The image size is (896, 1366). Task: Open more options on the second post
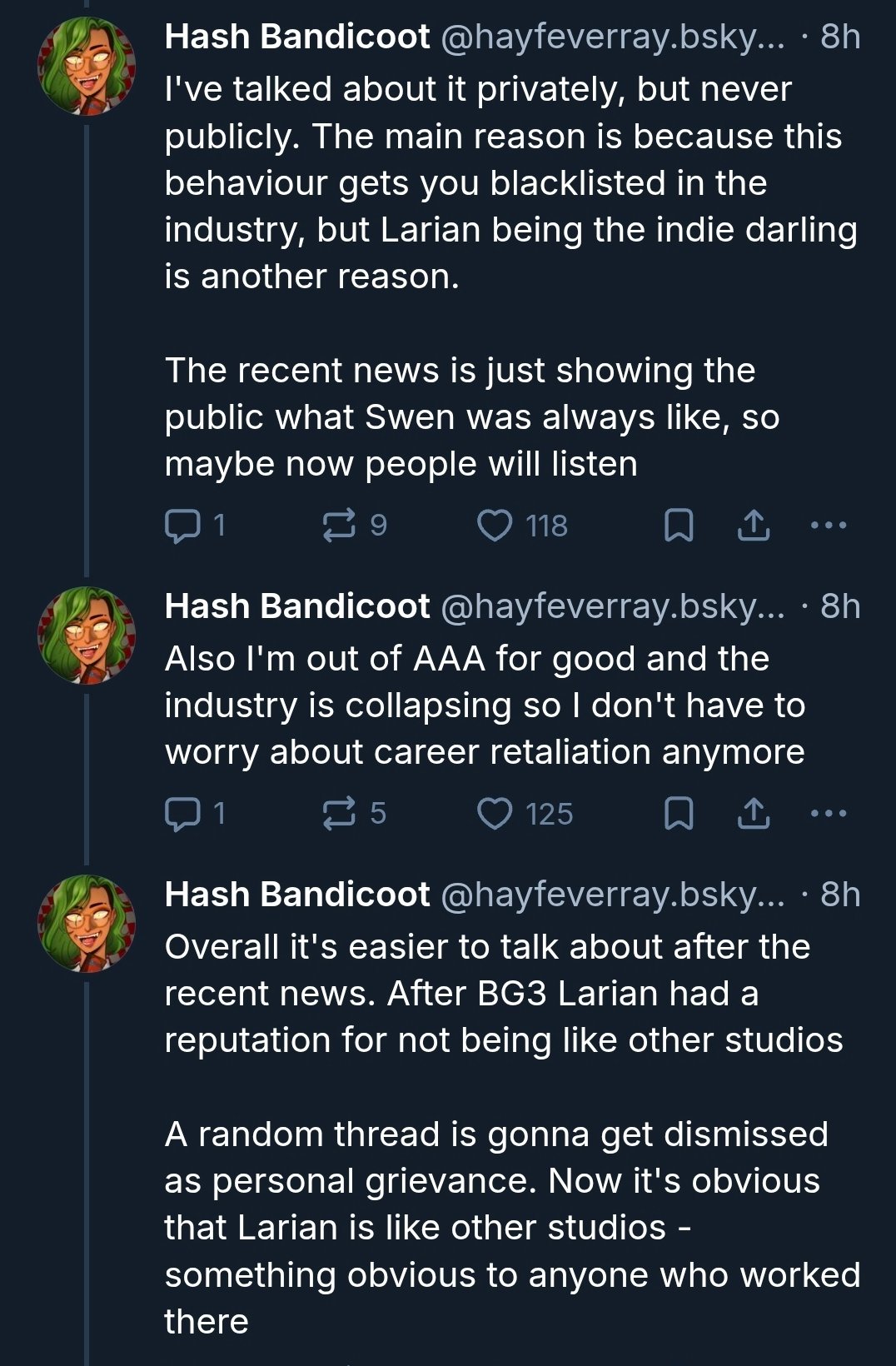point(829,814)
